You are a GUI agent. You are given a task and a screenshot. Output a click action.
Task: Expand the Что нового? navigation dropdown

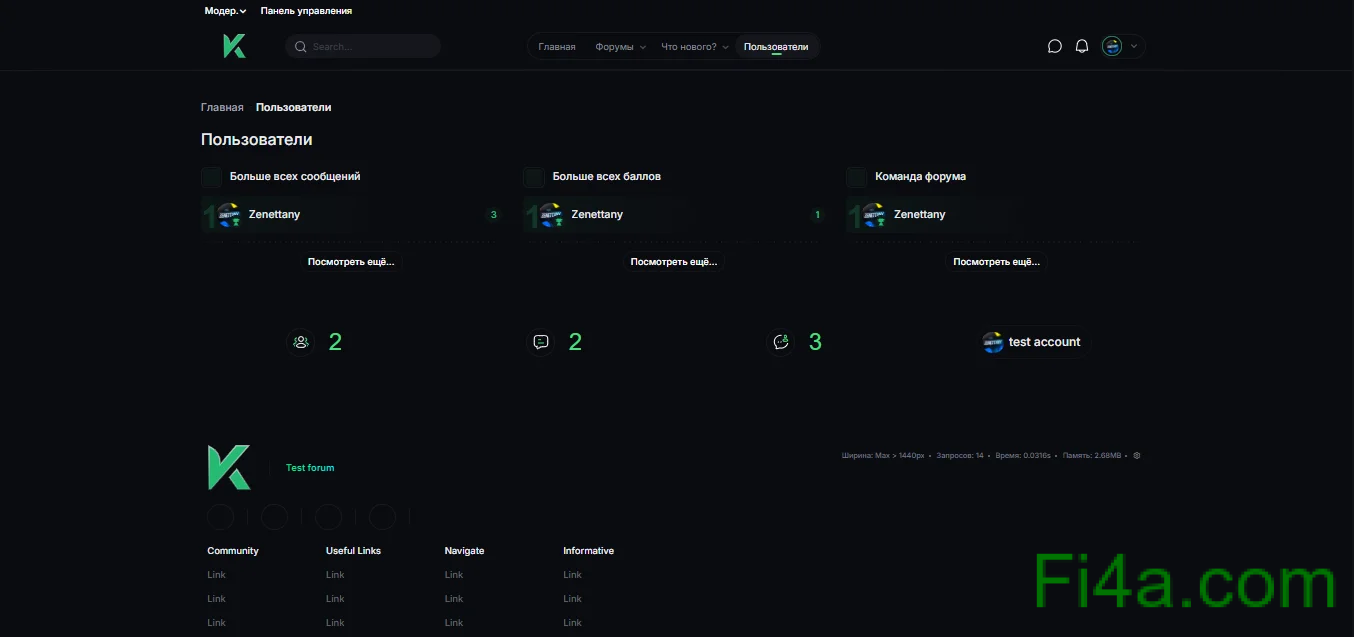pos(695,47)
